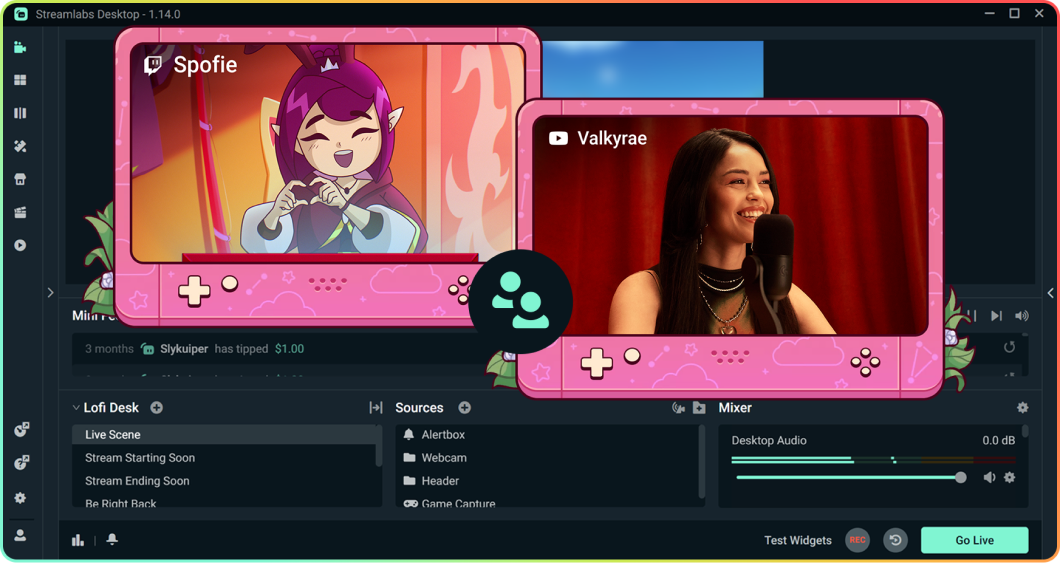
Task: Open the App Store storefront icon
Action: coord(20,179)
